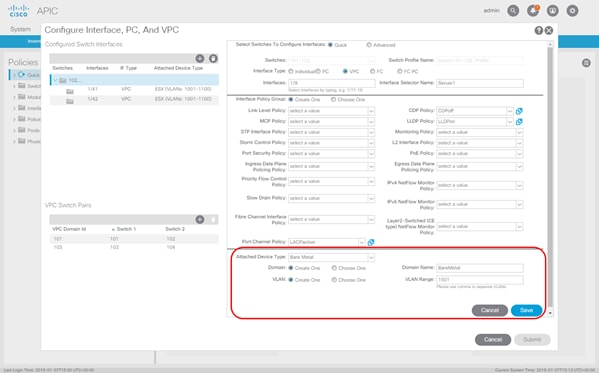Open the STP Interface Policy dropdown

tap(371, 132)
